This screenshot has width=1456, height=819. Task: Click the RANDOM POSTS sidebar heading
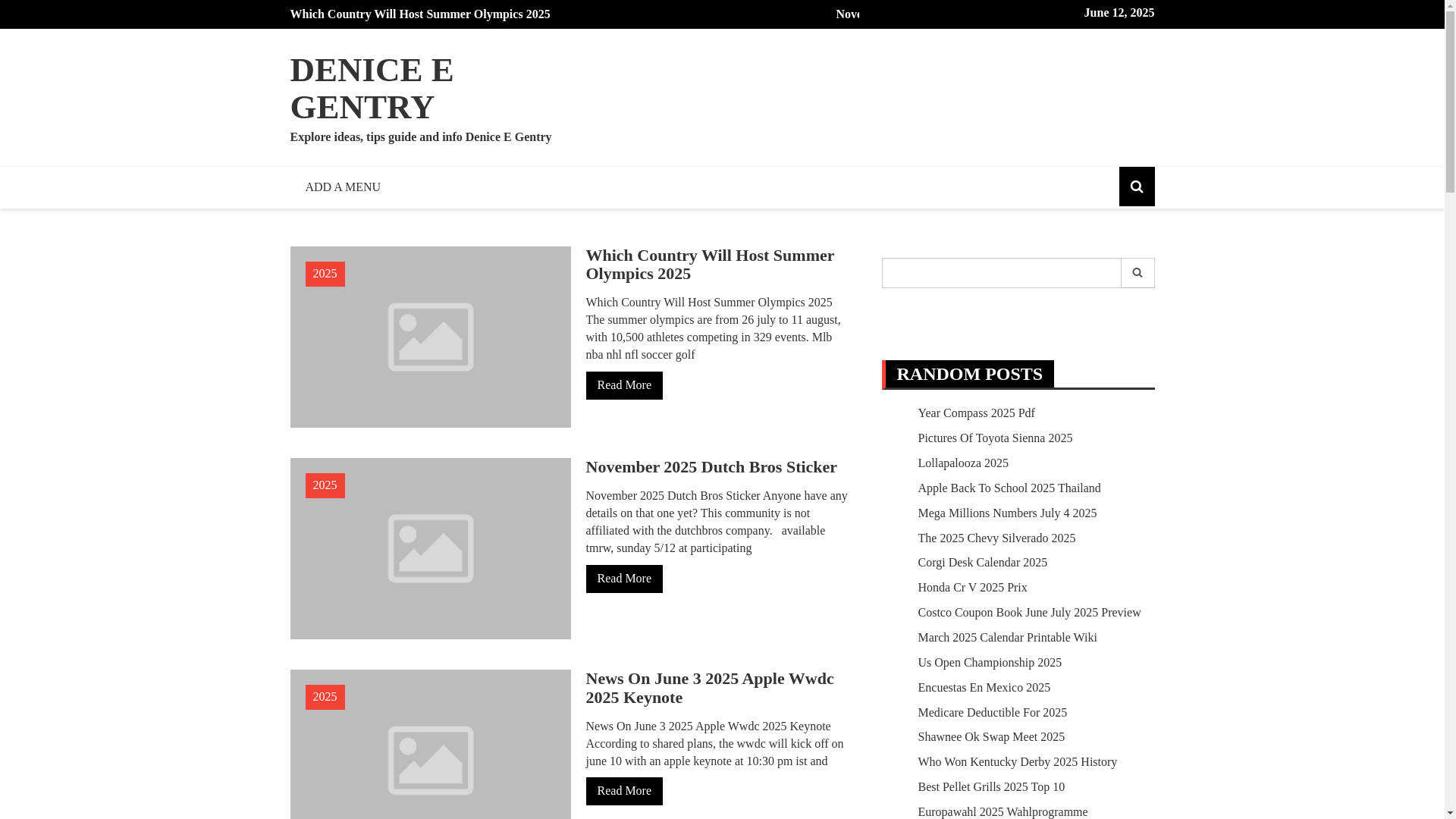pos(969,374)
